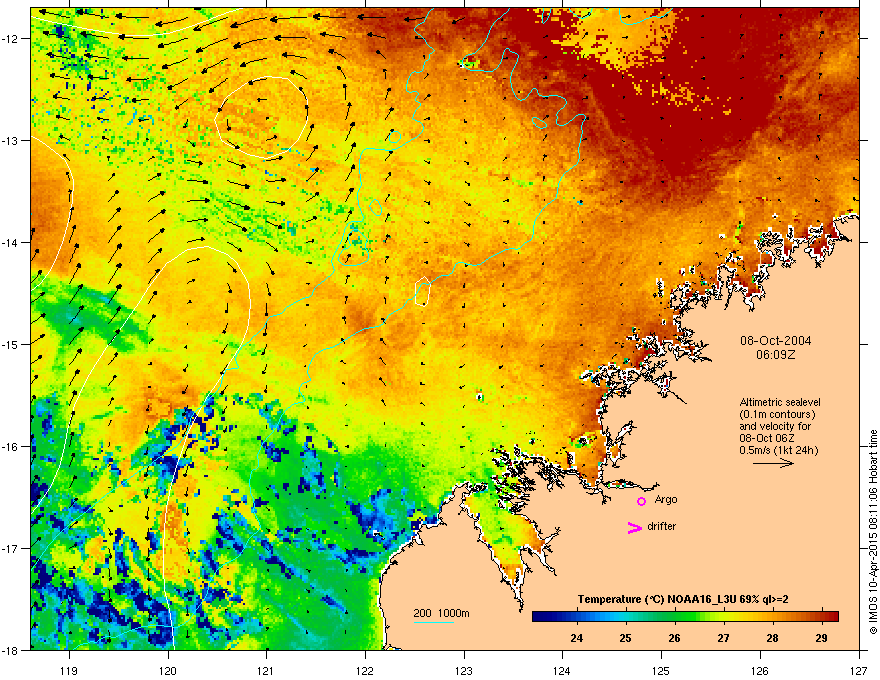
Task: Click the 29 value under color bar
Action: pyautogui.click(x=821, y=638)
